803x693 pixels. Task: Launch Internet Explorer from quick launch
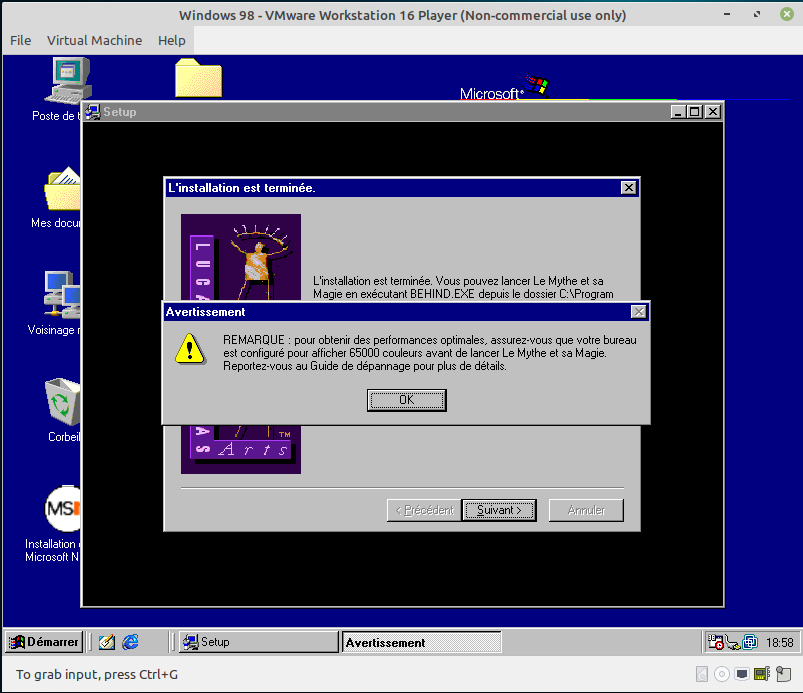tap(131, 642)
